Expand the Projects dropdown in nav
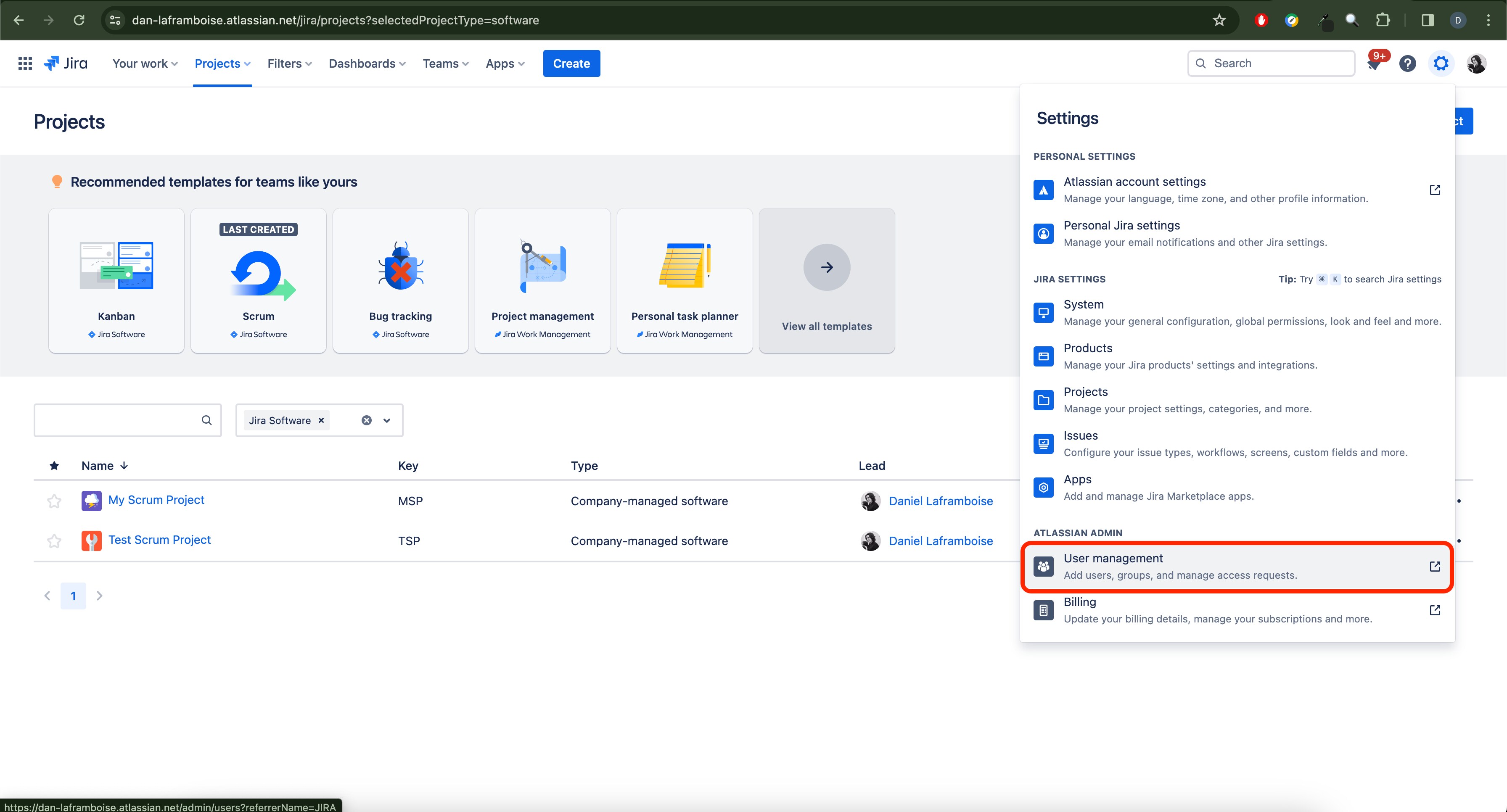1507x812 pixels. 222,63
